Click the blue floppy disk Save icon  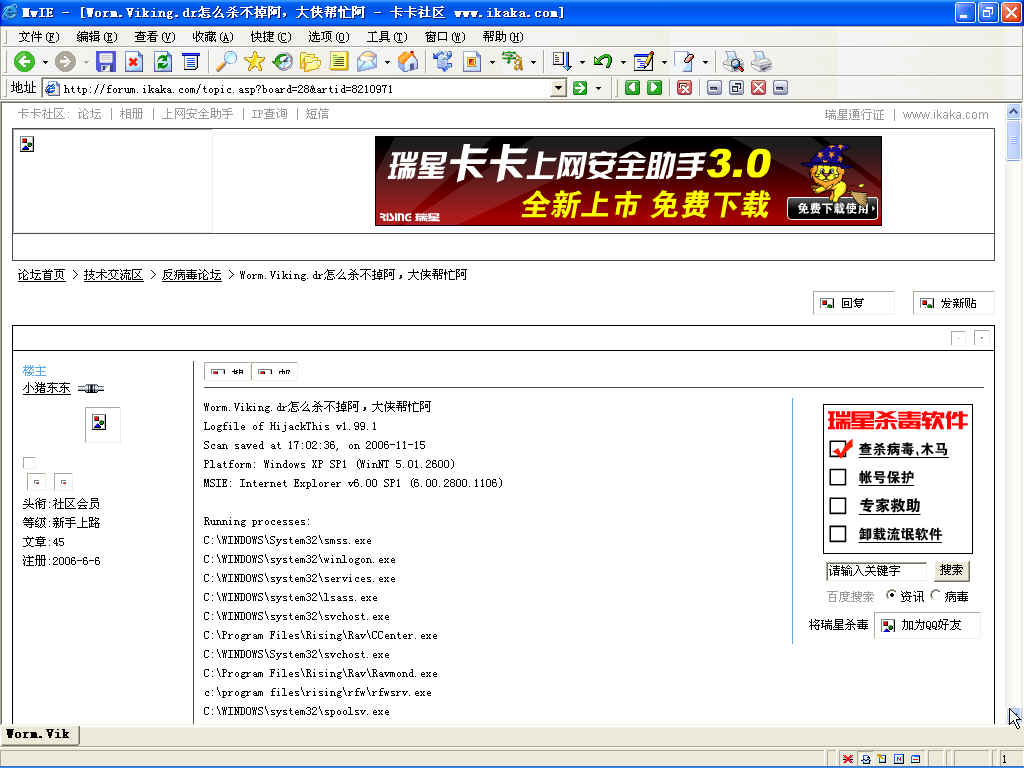coord(105,62)
